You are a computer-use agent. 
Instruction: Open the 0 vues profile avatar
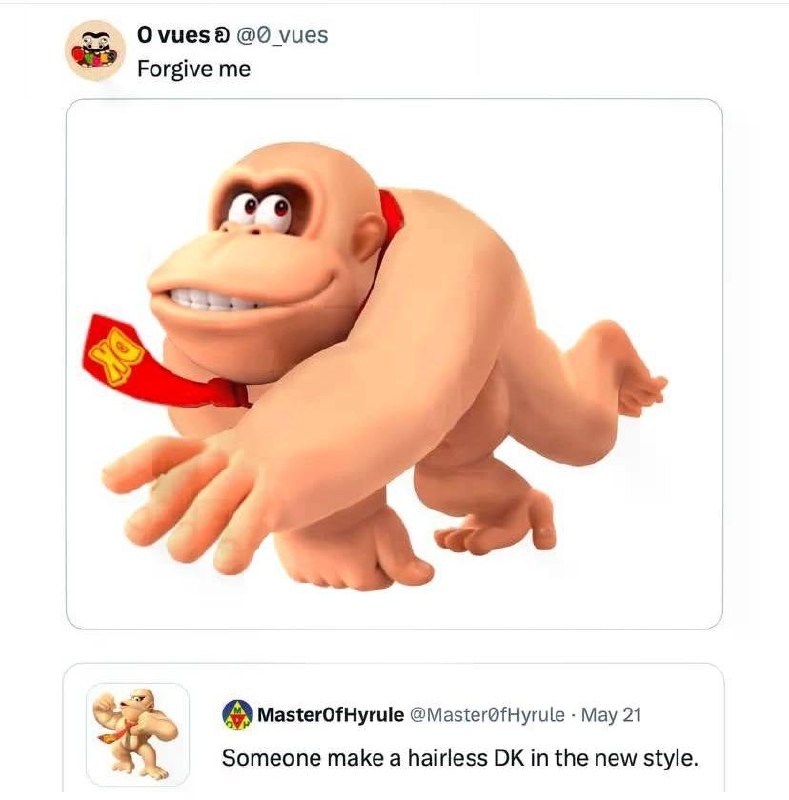[95, 51]
